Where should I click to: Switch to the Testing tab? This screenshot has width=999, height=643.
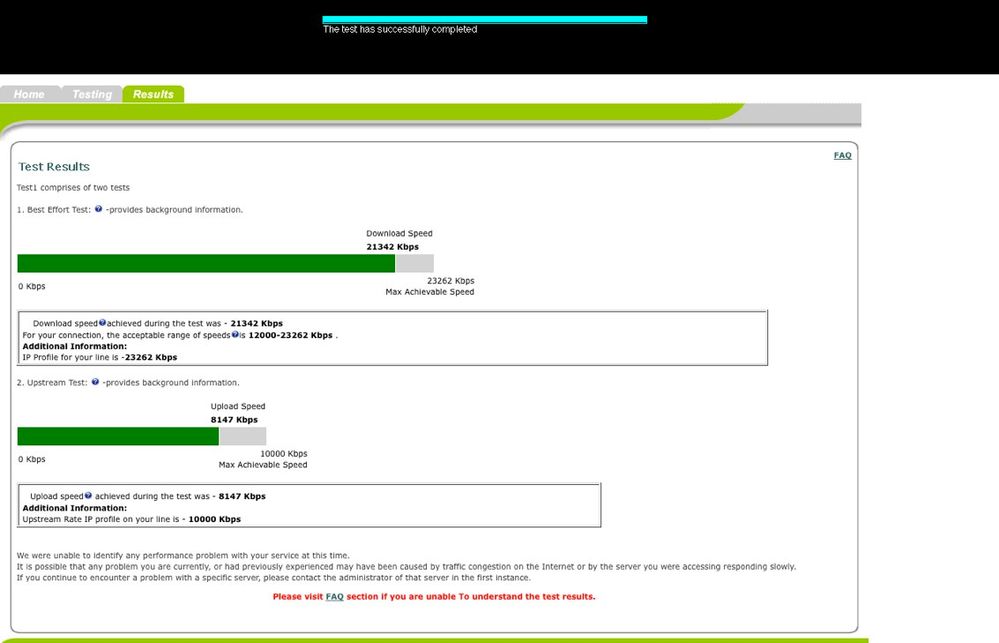tap(91, 93)
